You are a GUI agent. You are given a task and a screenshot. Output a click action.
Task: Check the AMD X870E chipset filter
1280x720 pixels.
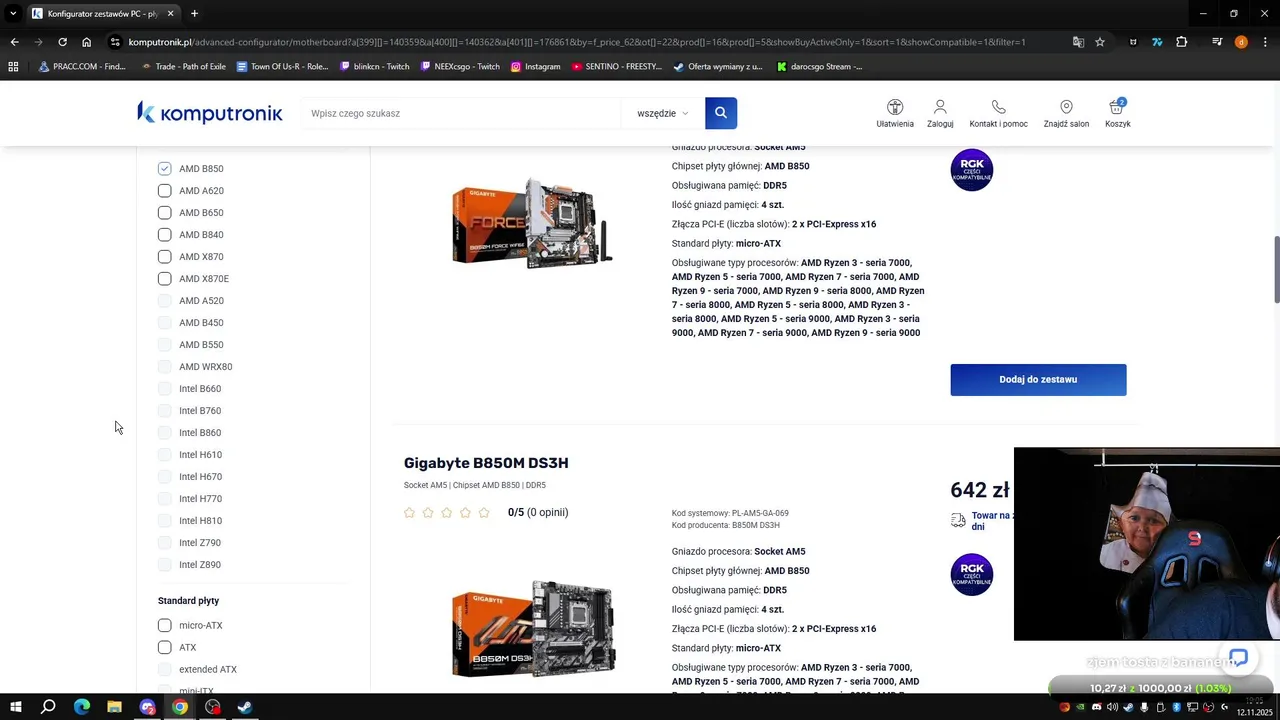164,279
